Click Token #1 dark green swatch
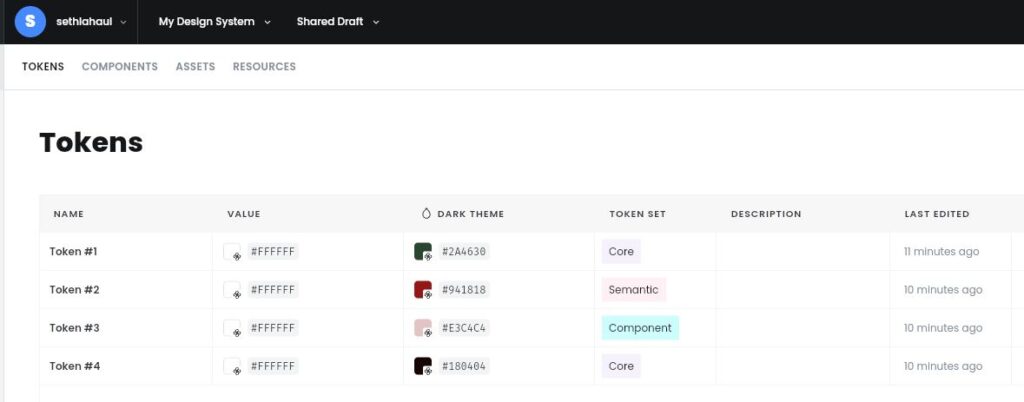The image size is (1024, 402). [422, 252]
